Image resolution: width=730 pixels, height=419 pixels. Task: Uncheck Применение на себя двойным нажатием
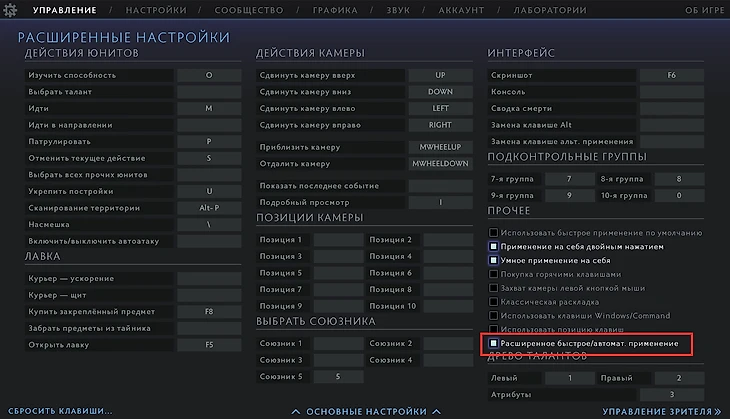(493, 246)
